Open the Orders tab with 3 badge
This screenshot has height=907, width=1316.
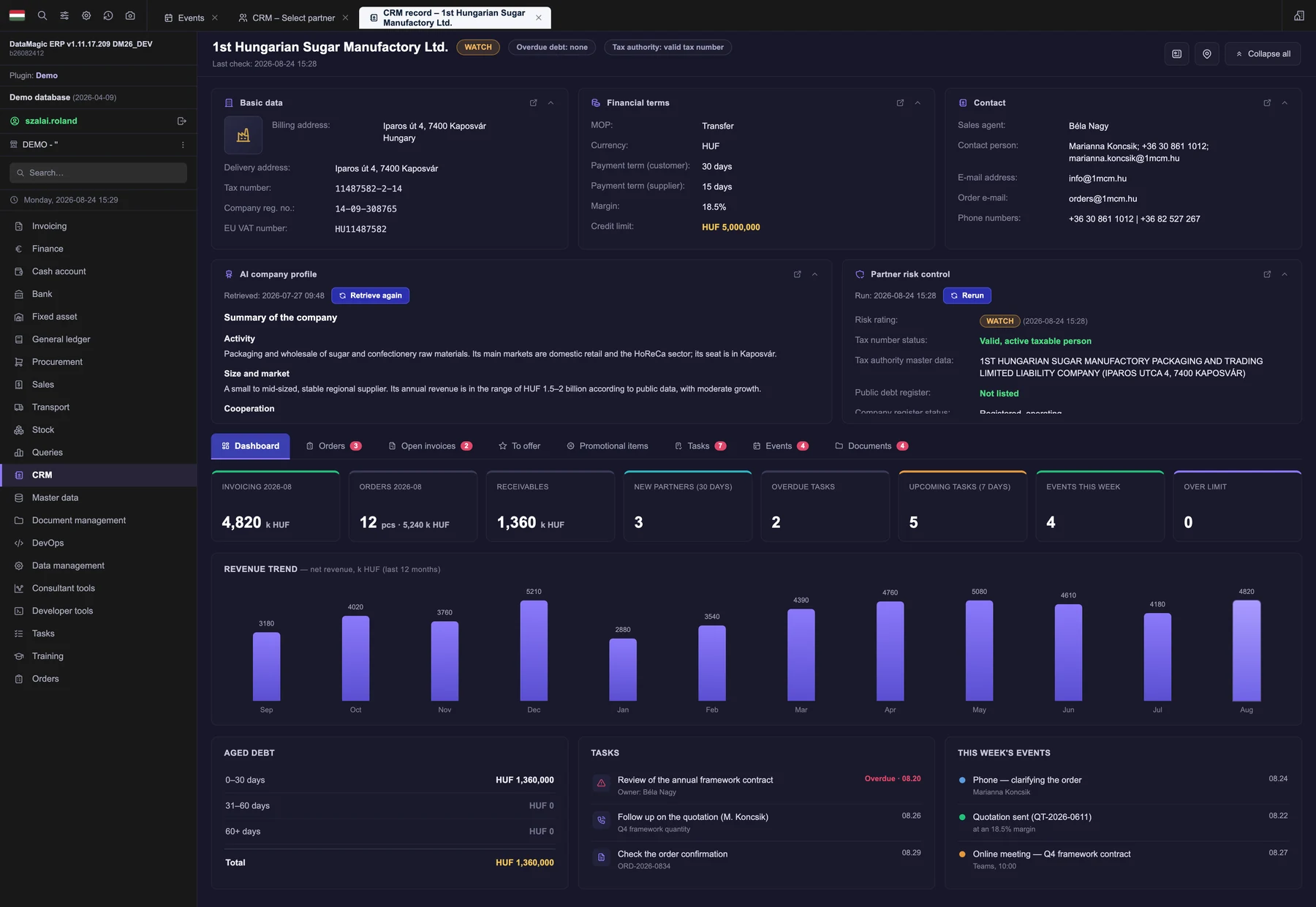tap(333, 446)
